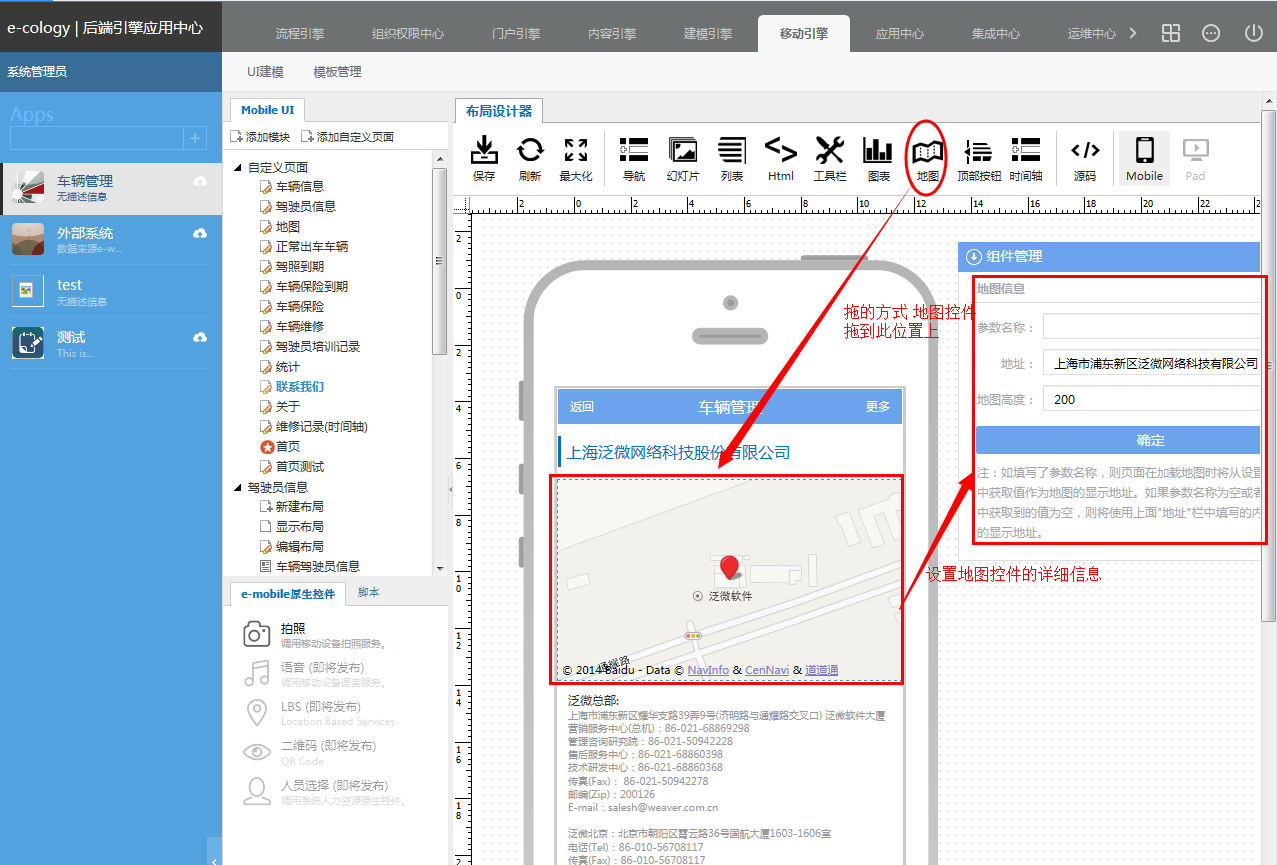The image size is (1277, 865).
Task: Click cloud icon beside 外部系统 app
Action: [200, 233]
